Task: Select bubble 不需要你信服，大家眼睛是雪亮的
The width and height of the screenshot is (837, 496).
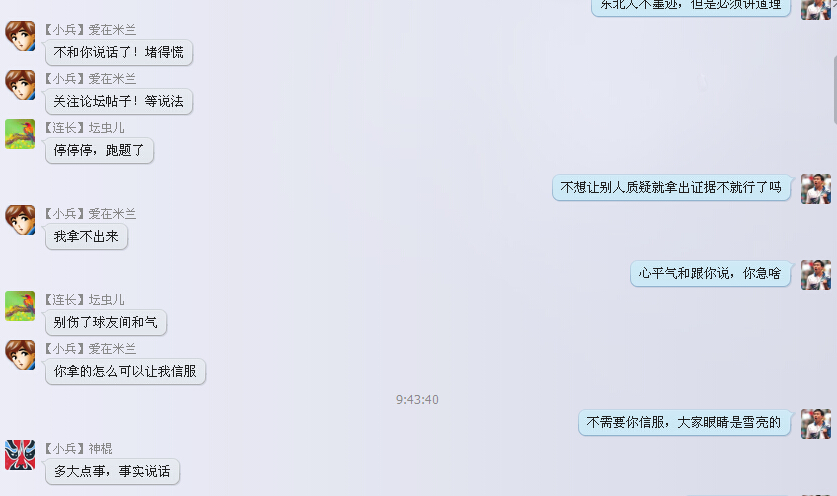Action: click(x=684, y=423)
